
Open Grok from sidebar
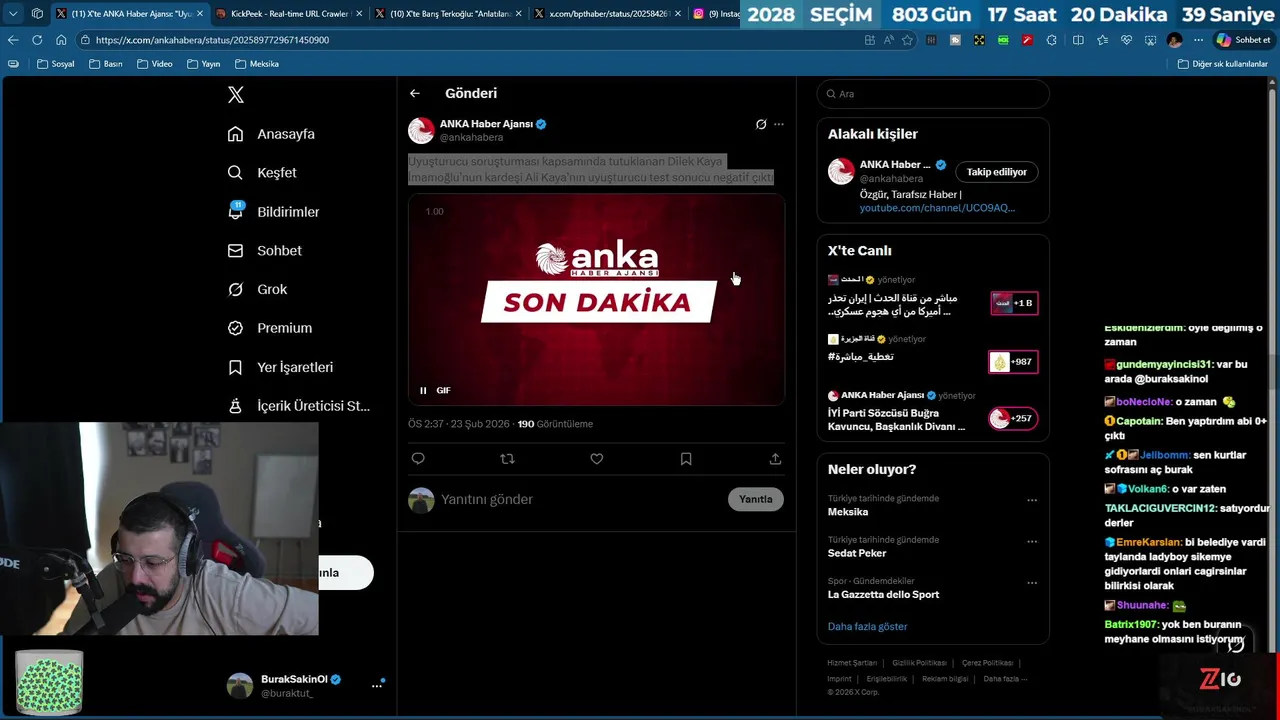tap(257, 289)
